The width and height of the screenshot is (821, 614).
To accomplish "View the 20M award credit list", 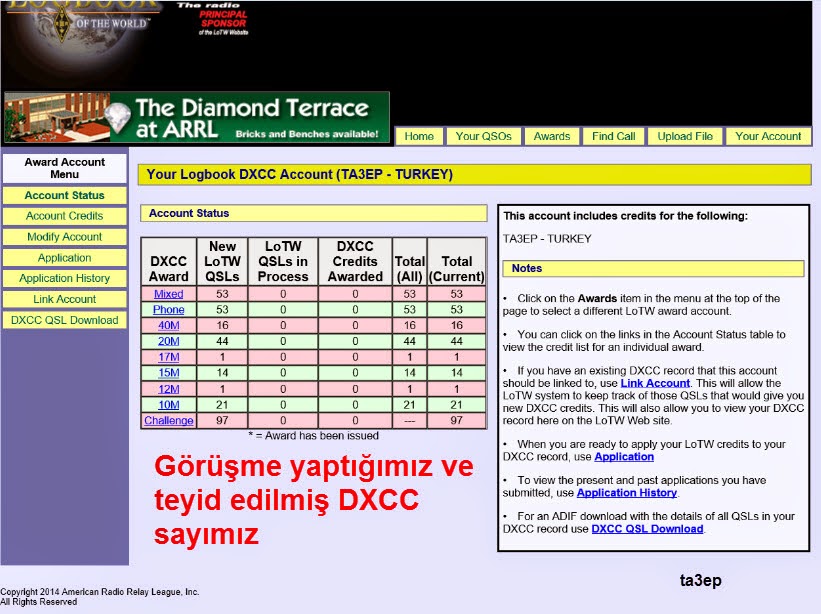I will click(169, 341).
